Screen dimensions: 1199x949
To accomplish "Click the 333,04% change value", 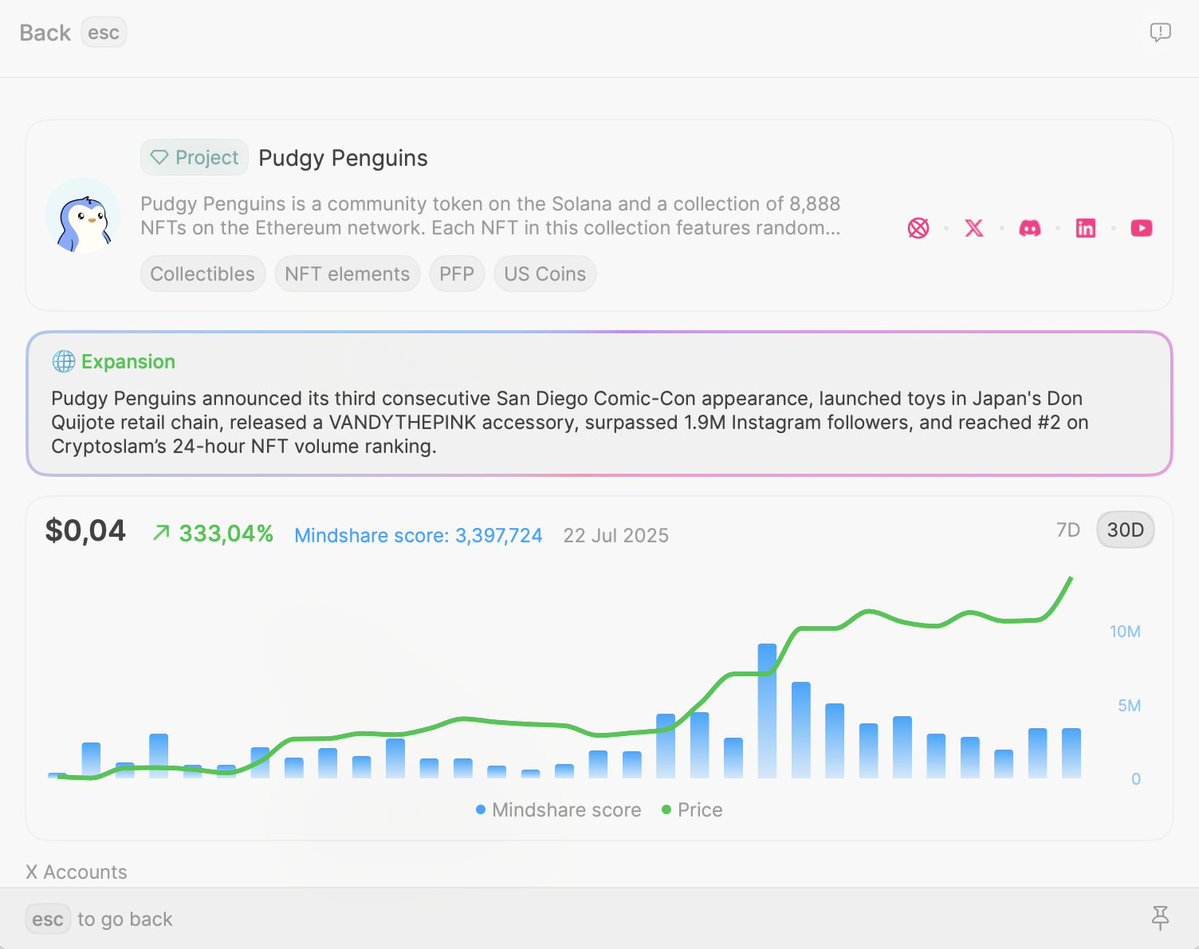I will [x=226, y=534].
